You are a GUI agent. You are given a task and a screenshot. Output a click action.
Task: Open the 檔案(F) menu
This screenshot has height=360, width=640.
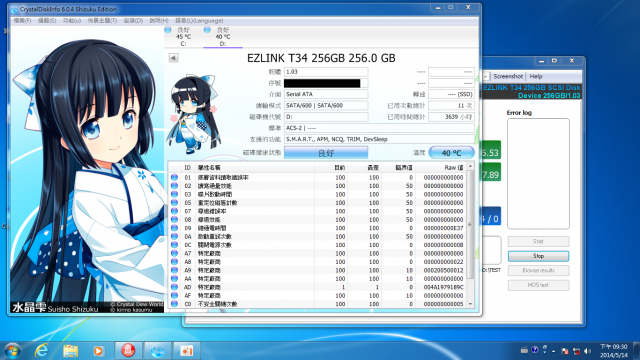pyautogui.click(x=22, y=20)
